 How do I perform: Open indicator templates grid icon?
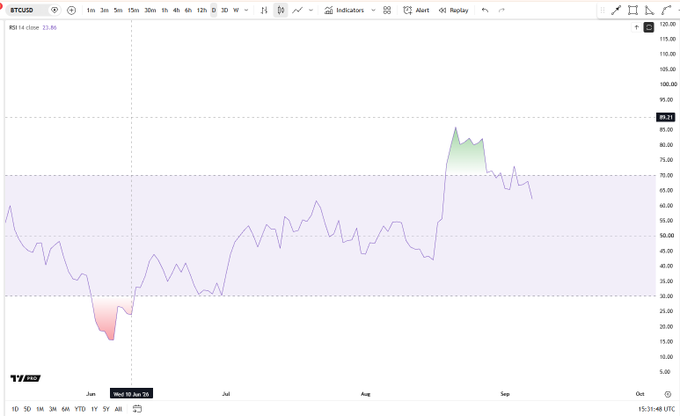(x=387, y=10)
